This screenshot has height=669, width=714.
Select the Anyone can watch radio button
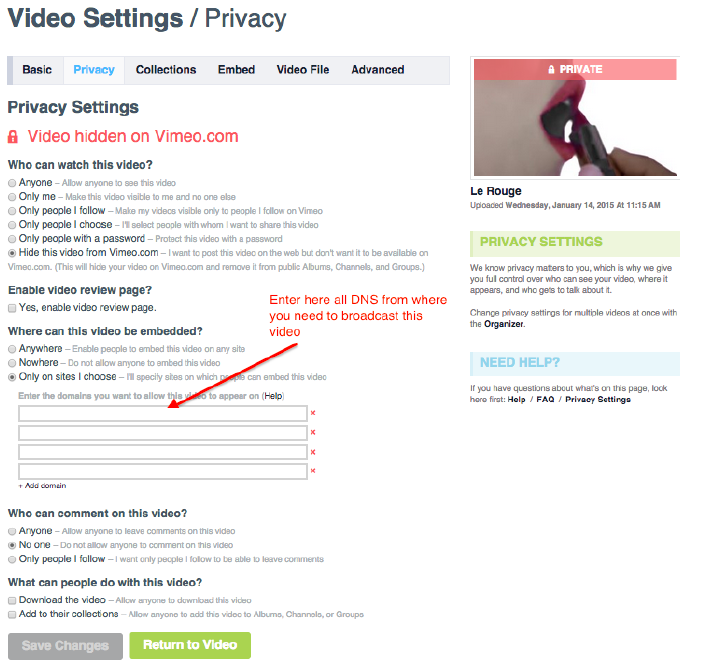click(x=12, y=183)
